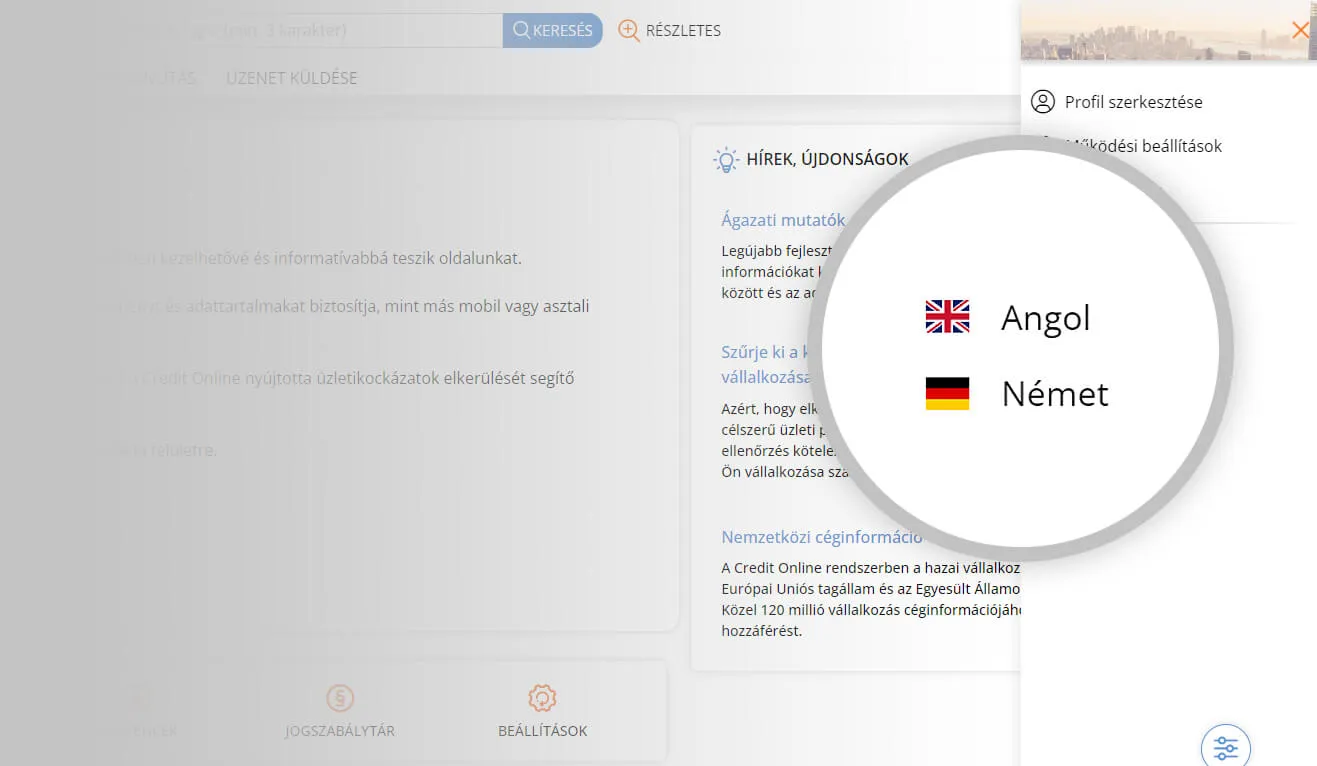Click the British flag beside Angol
The width and height of the screenshot is (1317, 766).
(947, 316)
